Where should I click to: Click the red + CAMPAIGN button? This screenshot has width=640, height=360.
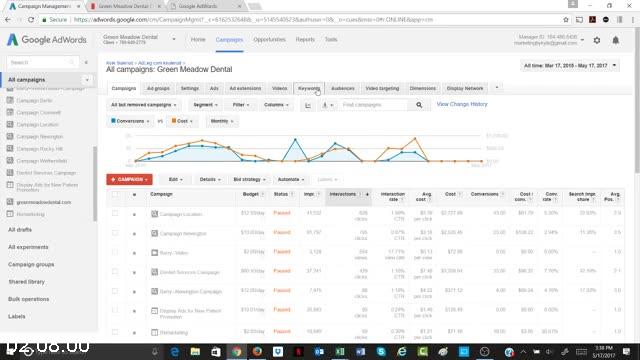coord(129,180)
